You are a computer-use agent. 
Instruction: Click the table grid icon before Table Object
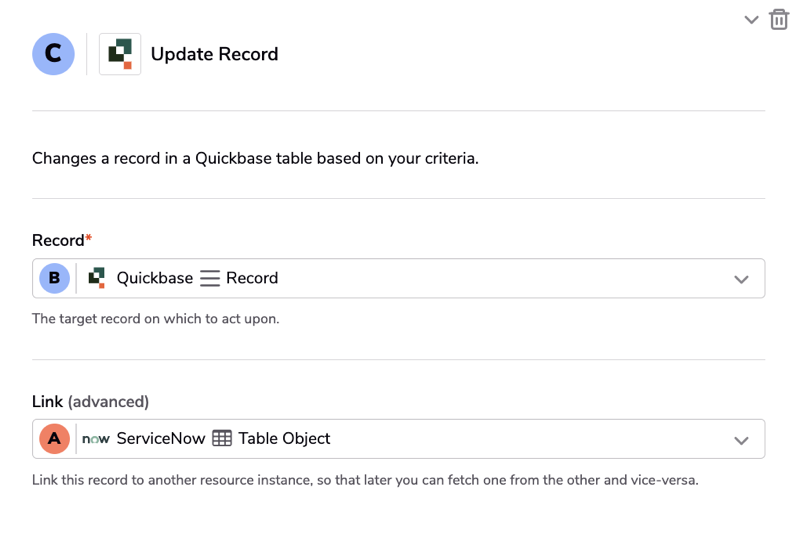(x=222, y=438)
